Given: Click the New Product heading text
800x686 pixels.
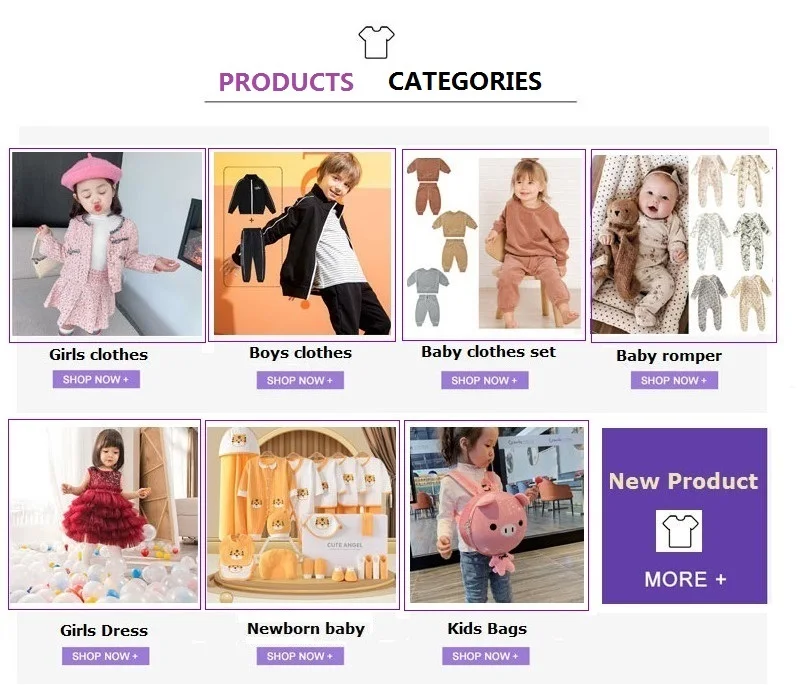Looking at the screenshot, I should [x=684, y=481].
